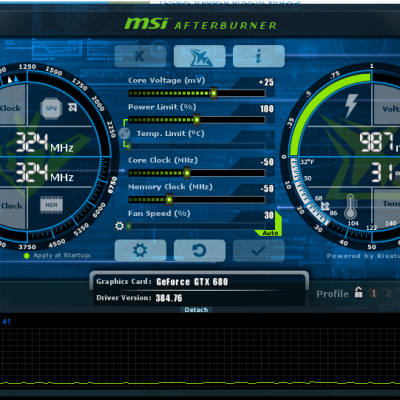Reset settings with circular arrow button
Screen dimensions: 400x400
(x=200, y=250)
